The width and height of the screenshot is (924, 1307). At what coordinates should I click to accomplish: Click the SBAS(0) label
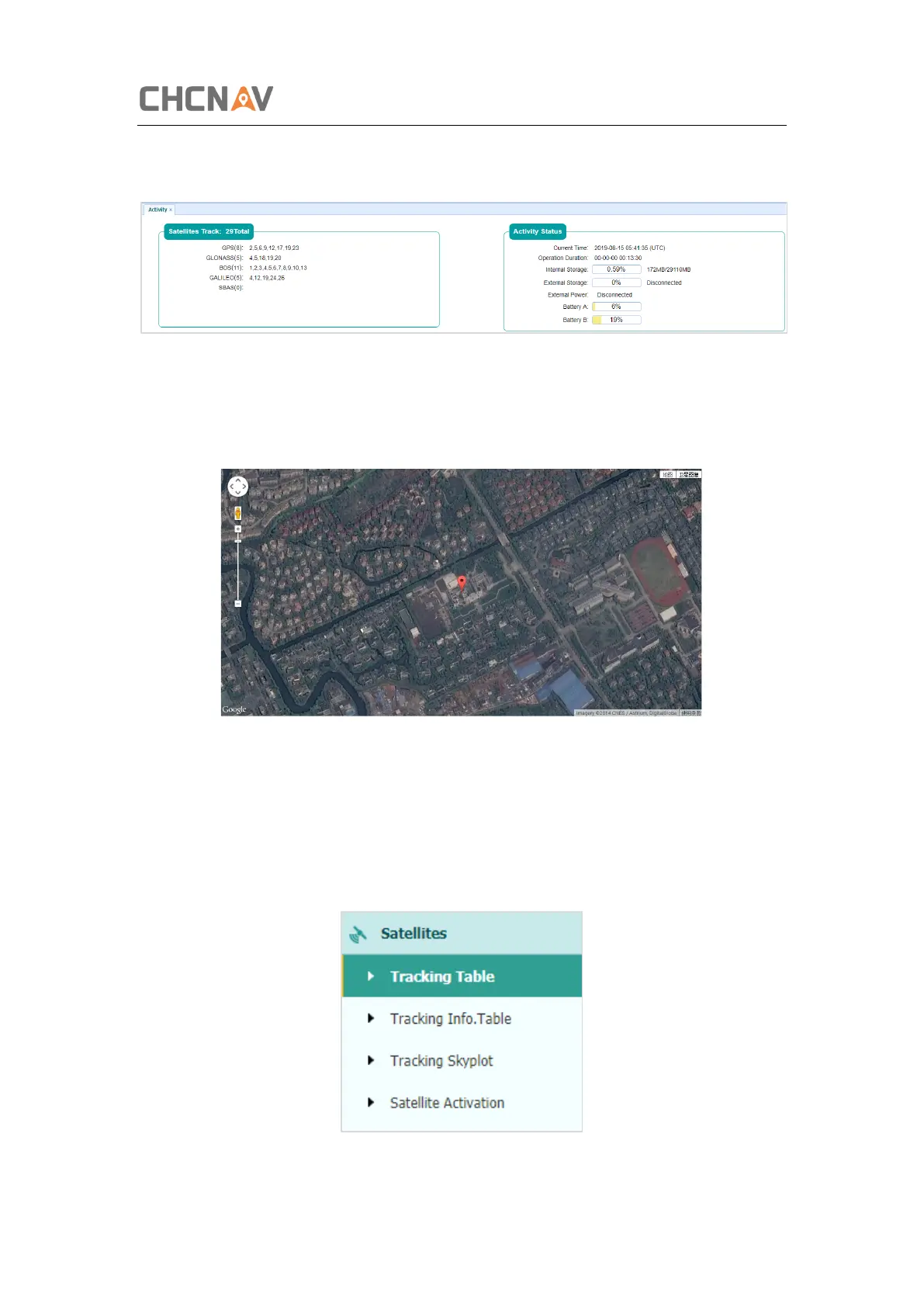[230, 288]
